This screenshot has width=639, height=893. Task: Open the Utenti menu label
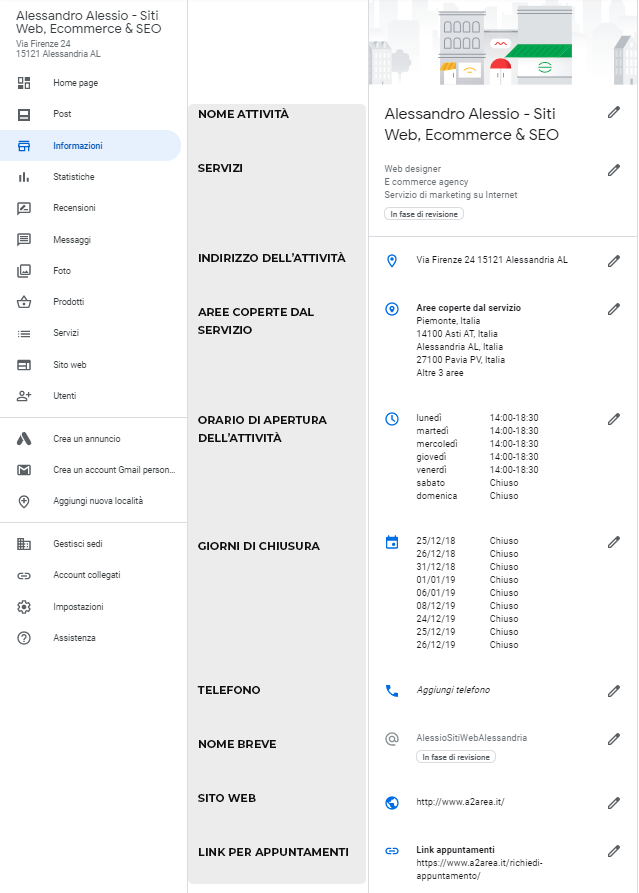tap(64, 396)
